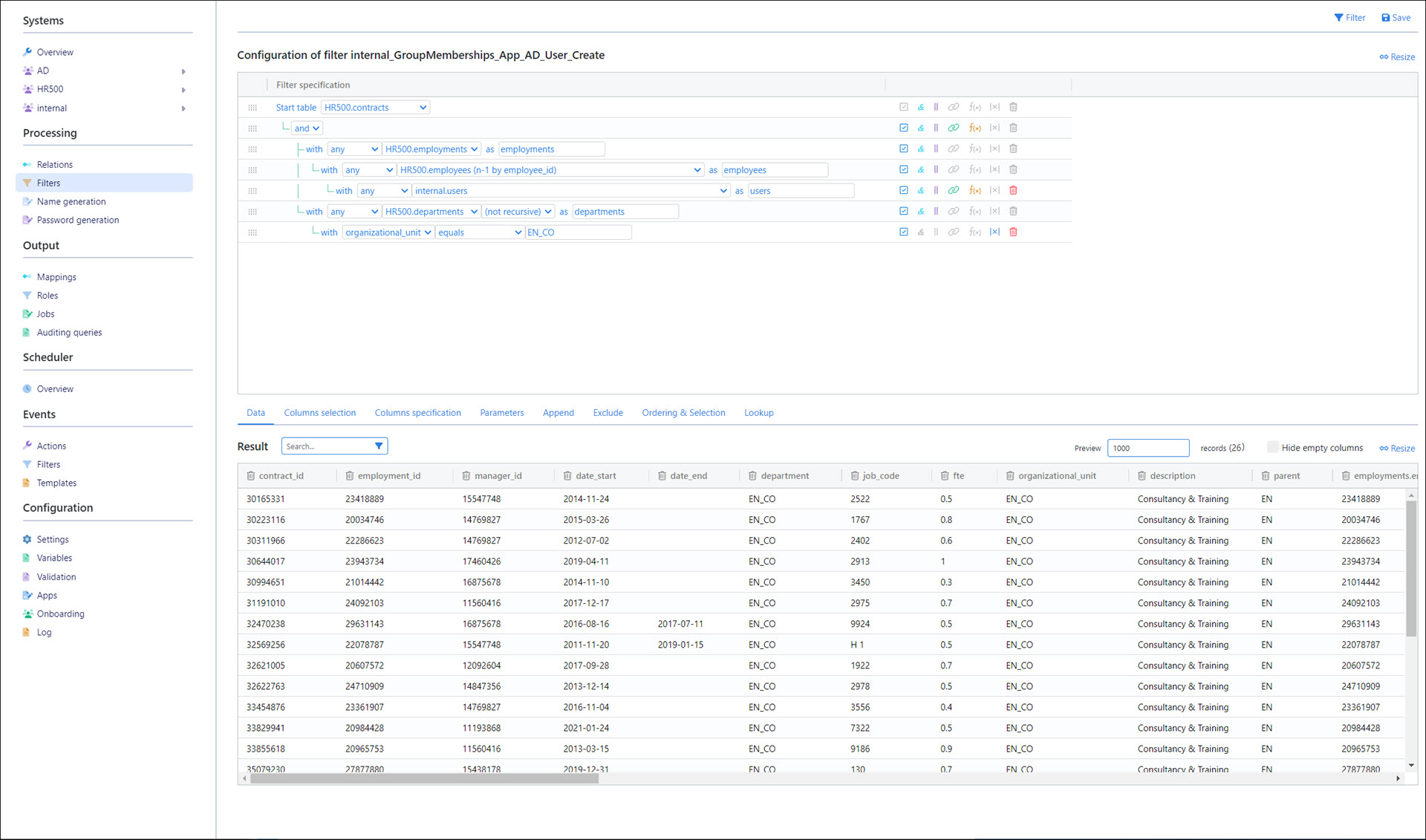Click the |x| icon on organizational_unit row

click(994, 232)
